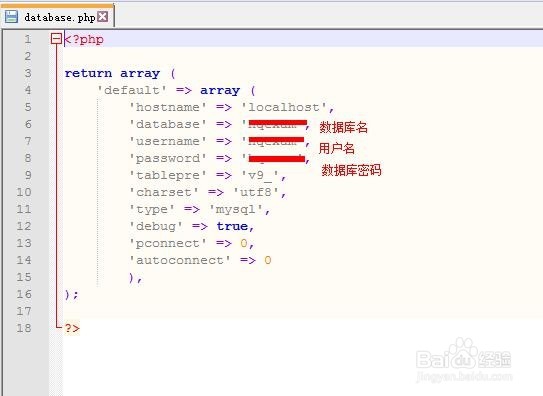Screen dimensions: 543x396
Task: Click the 'true' value on line 12
Action: pos(232,226)
